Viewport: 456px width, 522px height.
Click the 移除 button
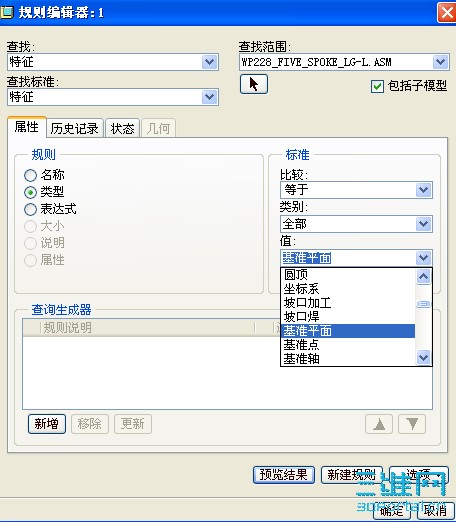[x=90, y=424]
